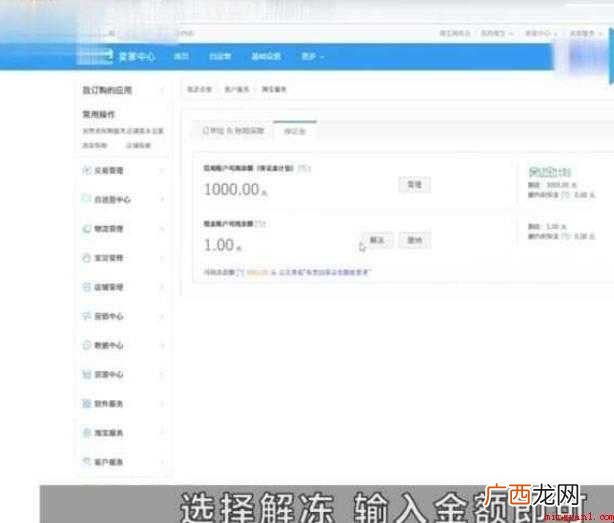Image resolution: width=614 pixels, height=523 pixels.
Task: Expand the 营销中心 menu chevron
Action: (x=162, y=316)
